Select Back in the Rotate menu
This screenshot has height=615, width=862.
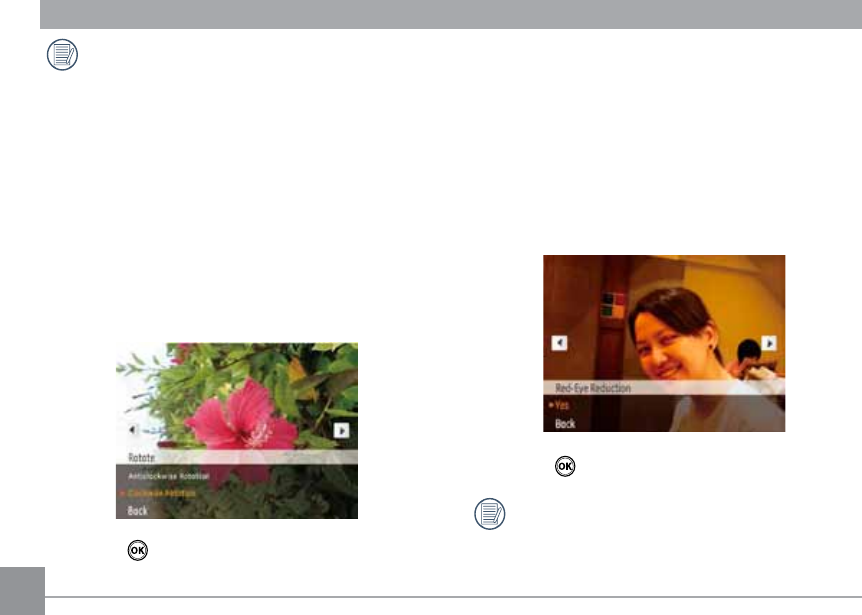pyautogui.click(x=137, y=511)
